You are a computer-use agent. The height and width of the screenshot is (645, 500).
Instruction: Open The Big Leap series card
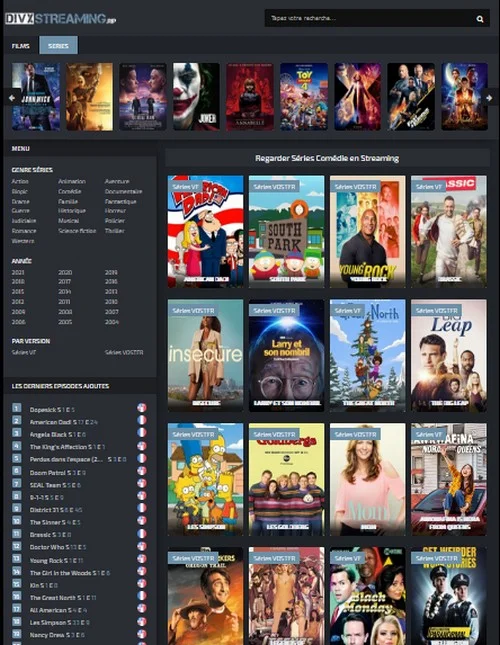click(449, 355)
